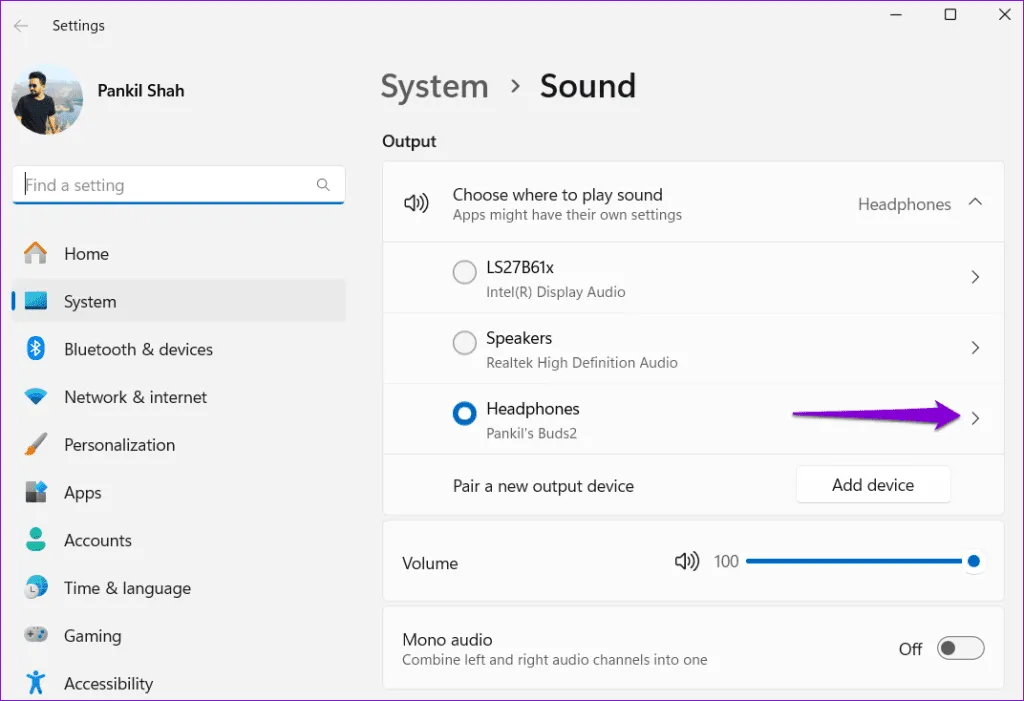This screenshot has width=1024, height=701.
Task: Navigate to System breadcrumb link
Action: (x=434, y=86)
